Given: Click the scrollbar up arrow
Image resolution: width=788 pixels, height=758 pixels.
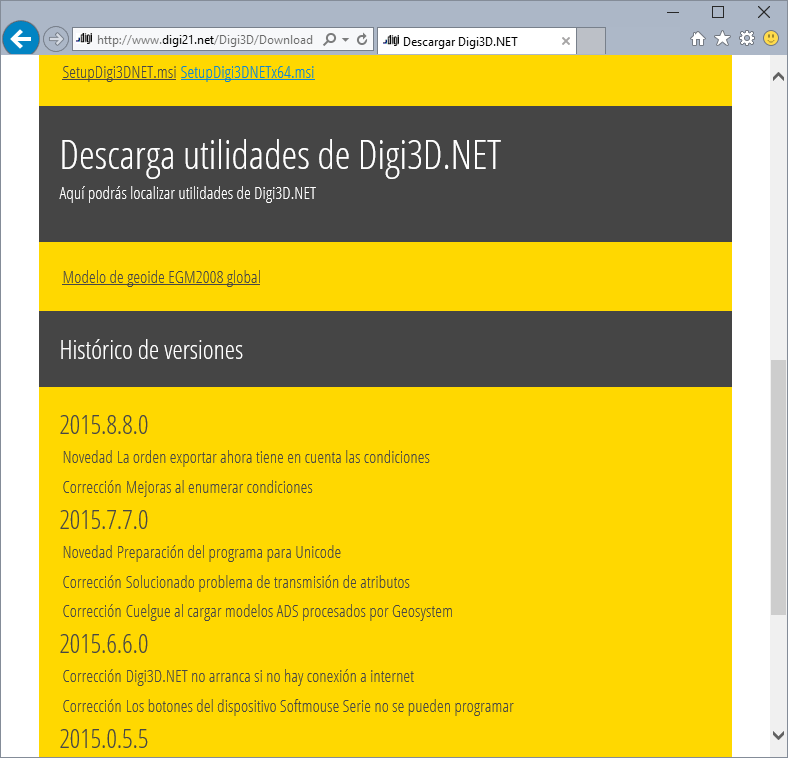Looking at the screenshot, I should coord(778,77).
